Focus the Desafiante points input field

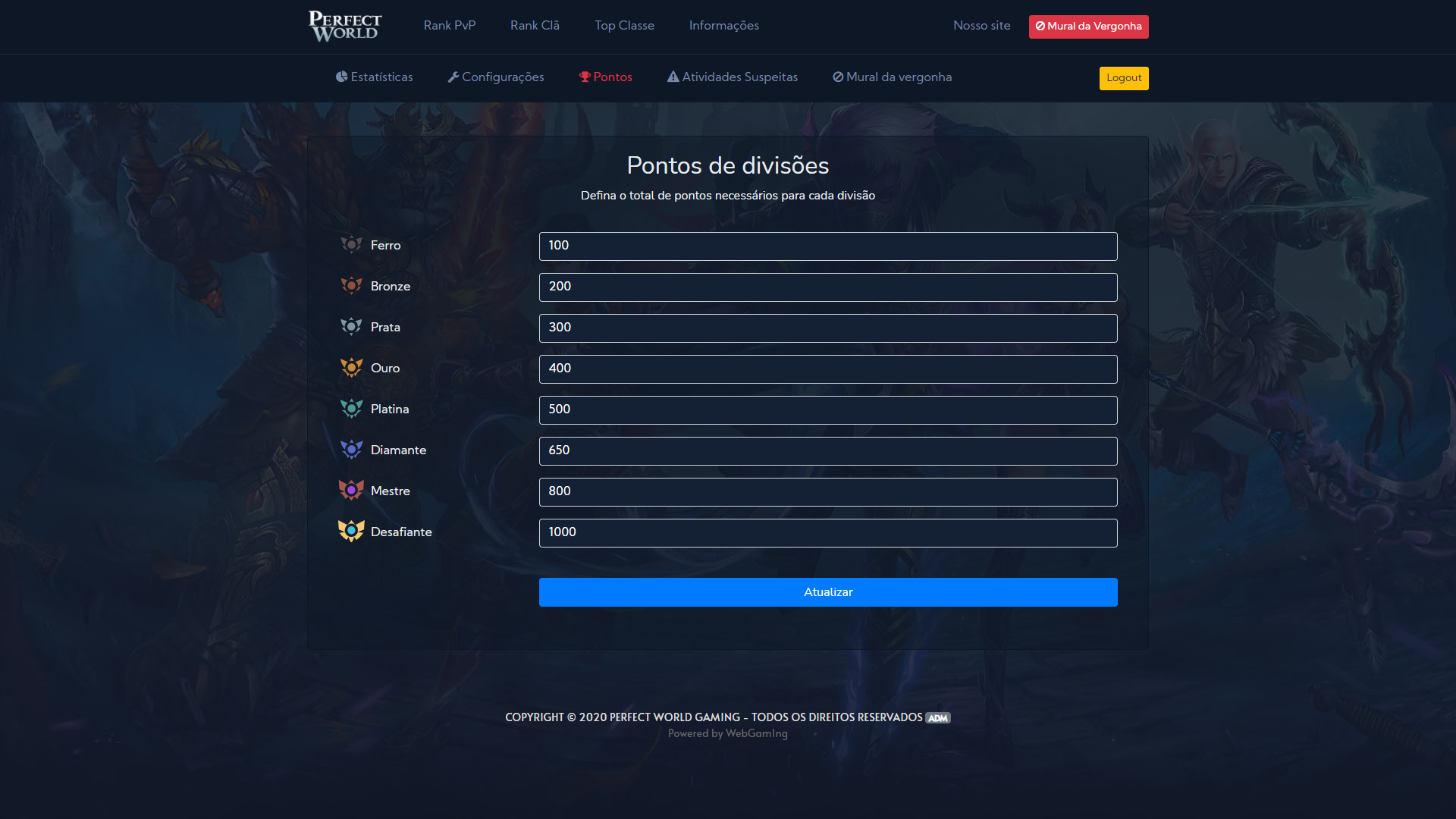tap(828, 533)
